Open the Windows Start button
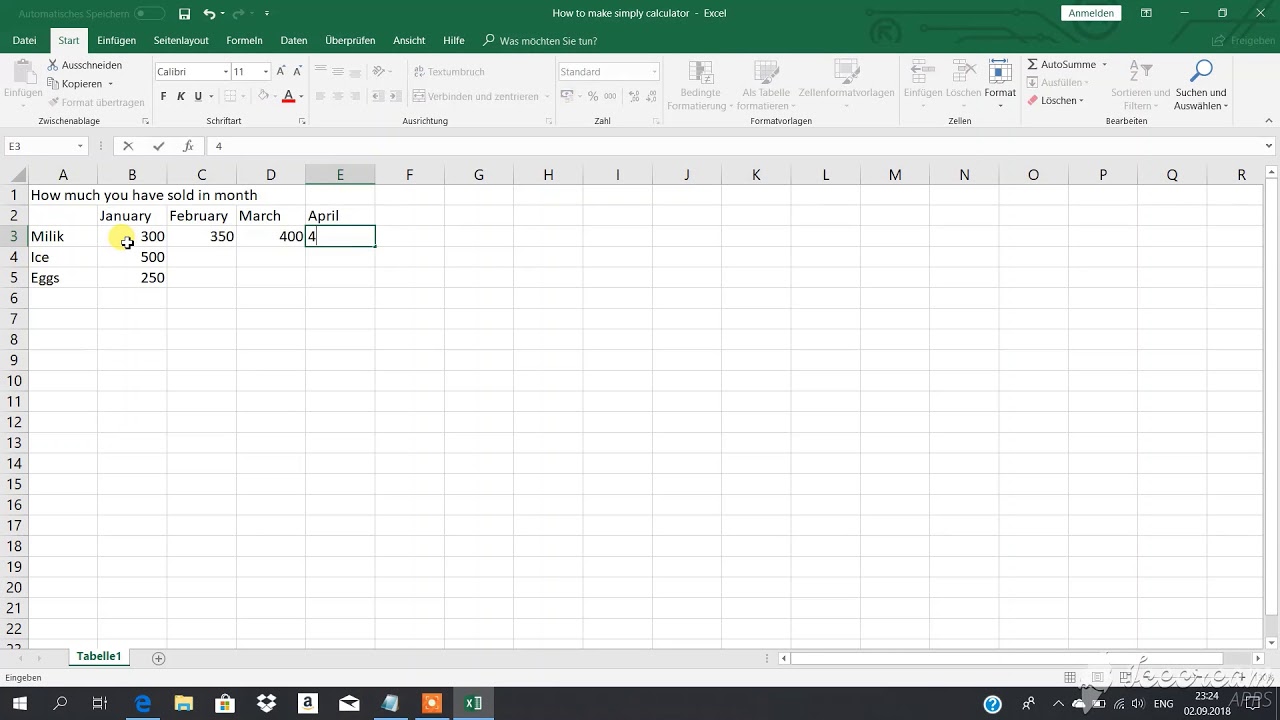This screenshot has height=720, width=1280. (20, 704)
